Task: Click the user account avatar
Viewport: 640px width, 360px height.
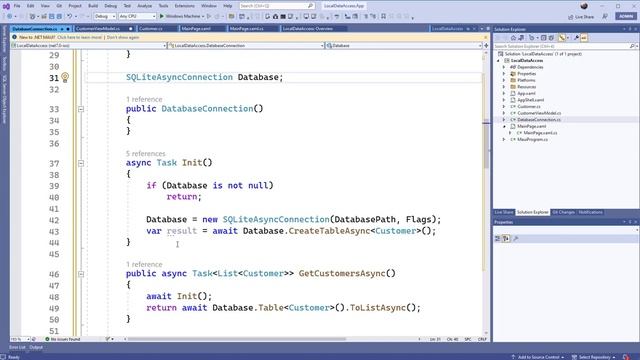Action: (584, 6)
